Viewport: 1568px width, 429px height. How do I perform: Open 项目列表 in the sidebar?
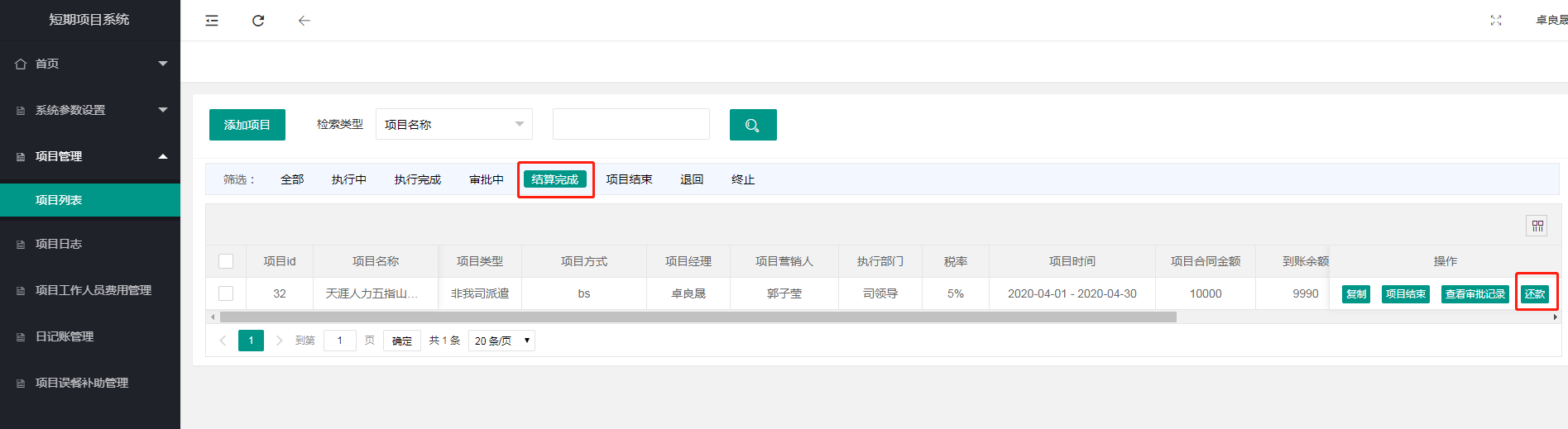(90, 200)
